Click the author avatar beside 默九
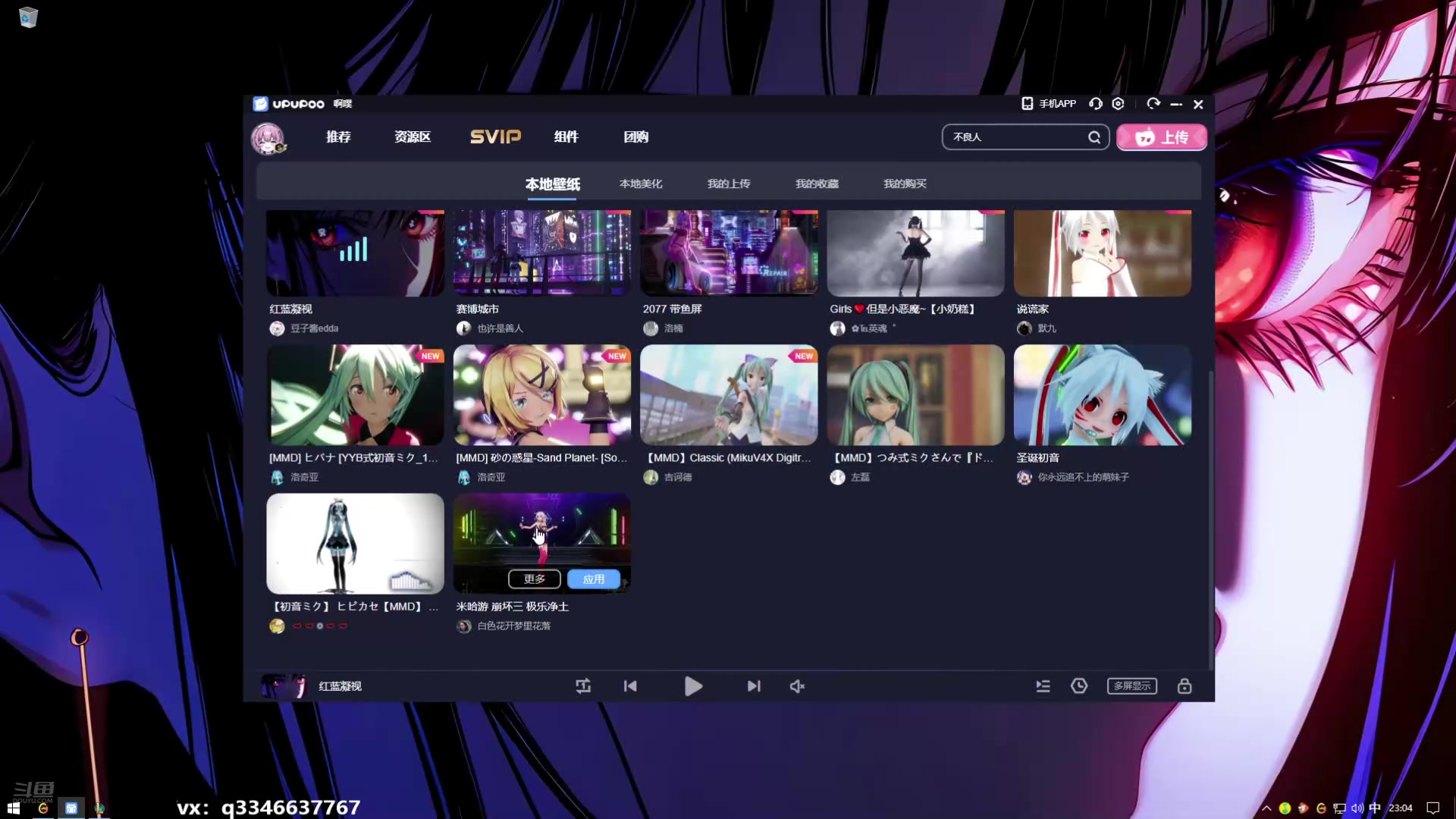The width and height of the screenshot is (1456, 819). tap(1025, 328)
